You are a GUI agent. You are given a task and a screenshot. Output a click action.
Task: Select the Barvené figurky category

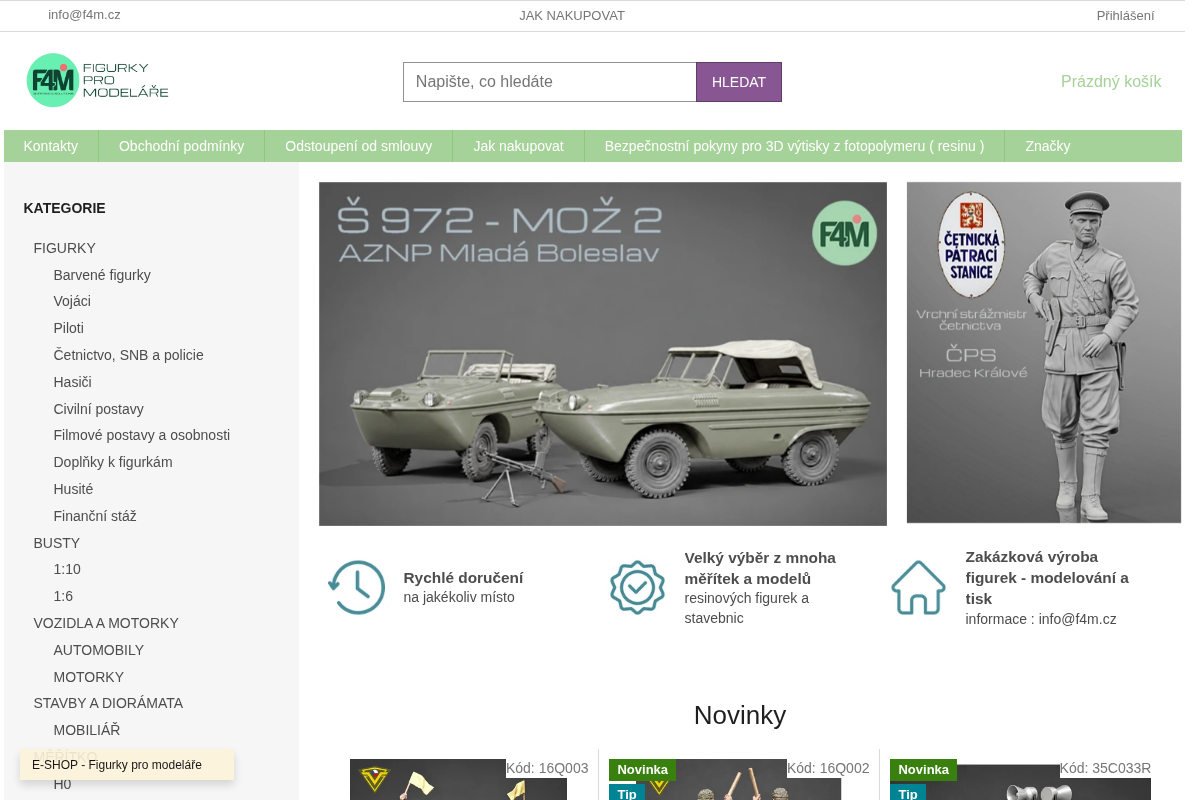(x=102, y=275)
